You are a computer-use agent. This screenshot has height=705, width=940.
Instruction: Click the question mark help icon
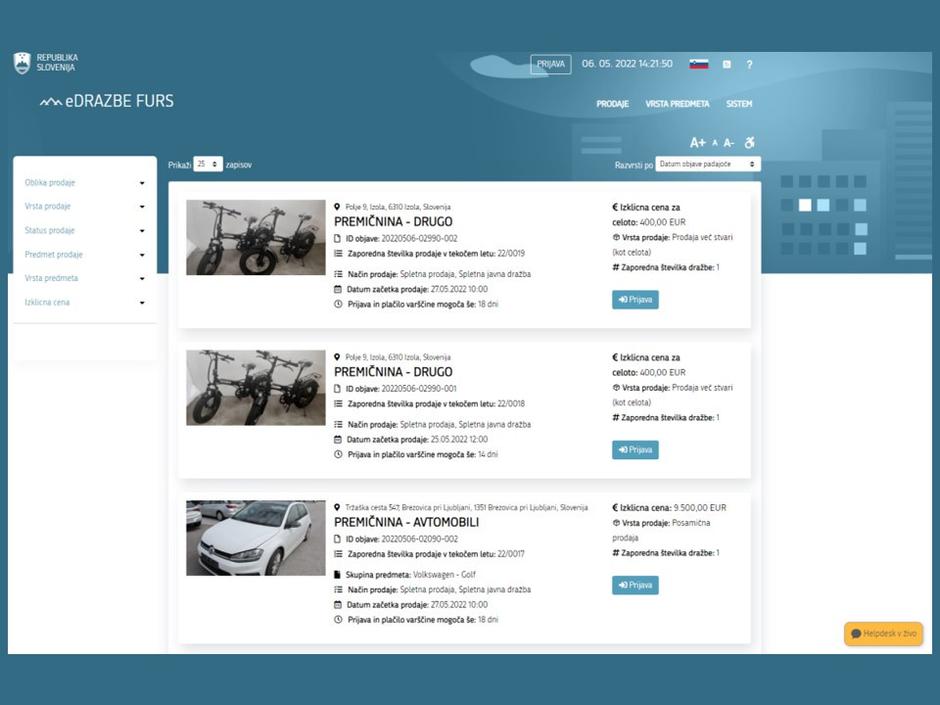tap(749, 64)
